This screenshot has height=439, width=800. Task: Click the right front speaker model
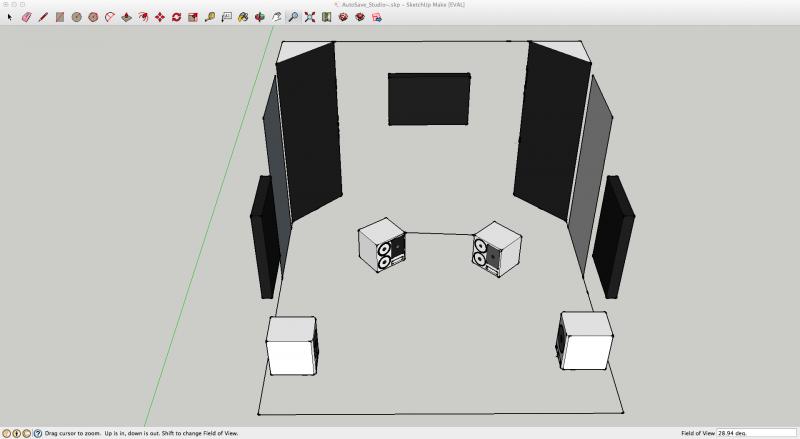pyautogui.click(x=496, y=249)
